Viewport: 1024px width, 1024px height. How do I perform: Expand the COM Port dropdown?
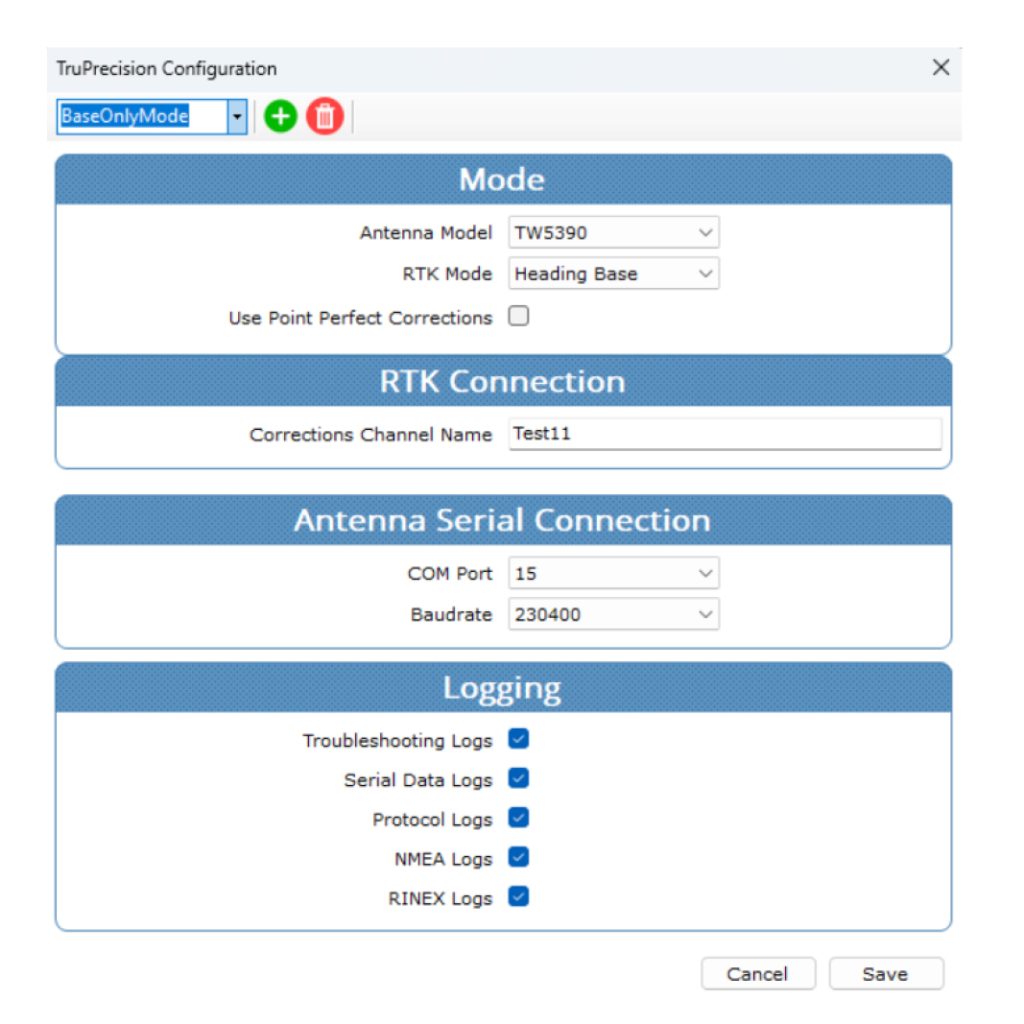point(613,574)
